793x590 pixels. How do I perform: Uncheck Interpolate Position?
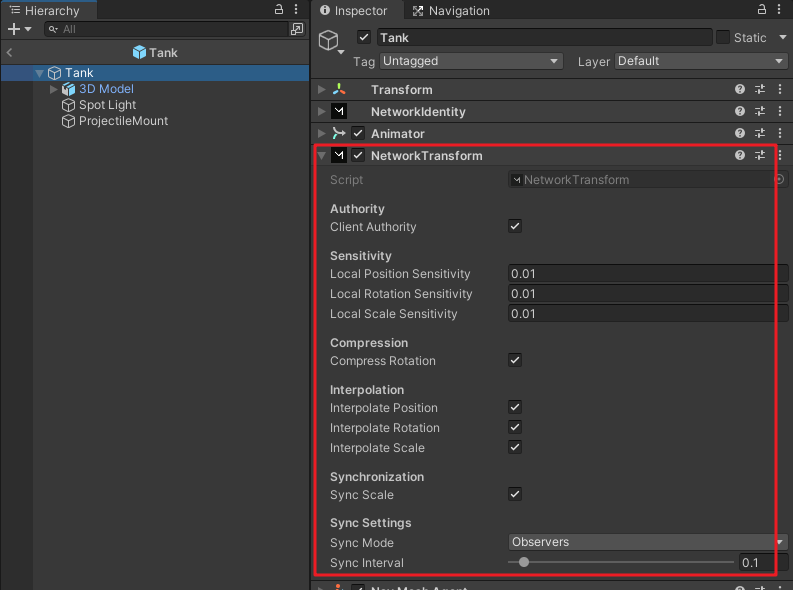[515, 407]
